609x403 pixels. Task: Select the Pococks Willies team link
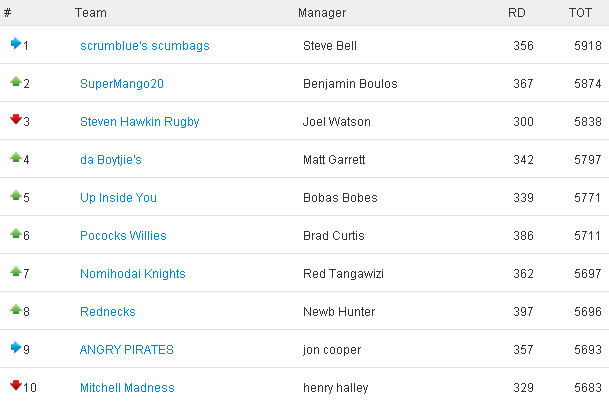(x=123, y=236)
